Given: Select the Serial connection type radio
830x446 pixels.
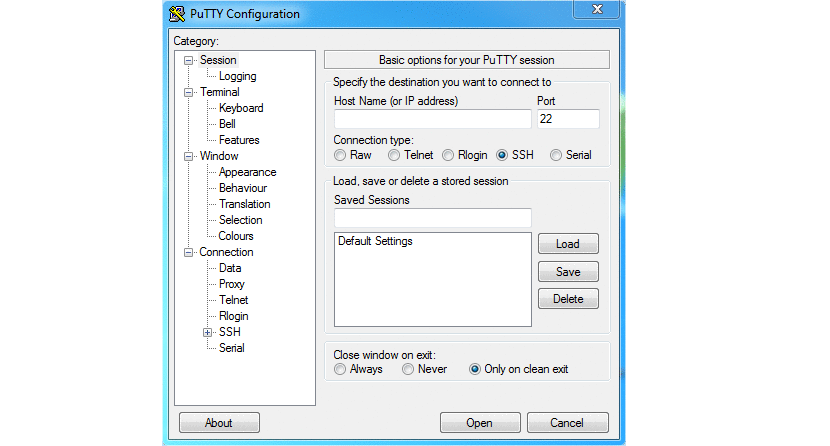Looking at the screenshot, I should coord(556,155).
